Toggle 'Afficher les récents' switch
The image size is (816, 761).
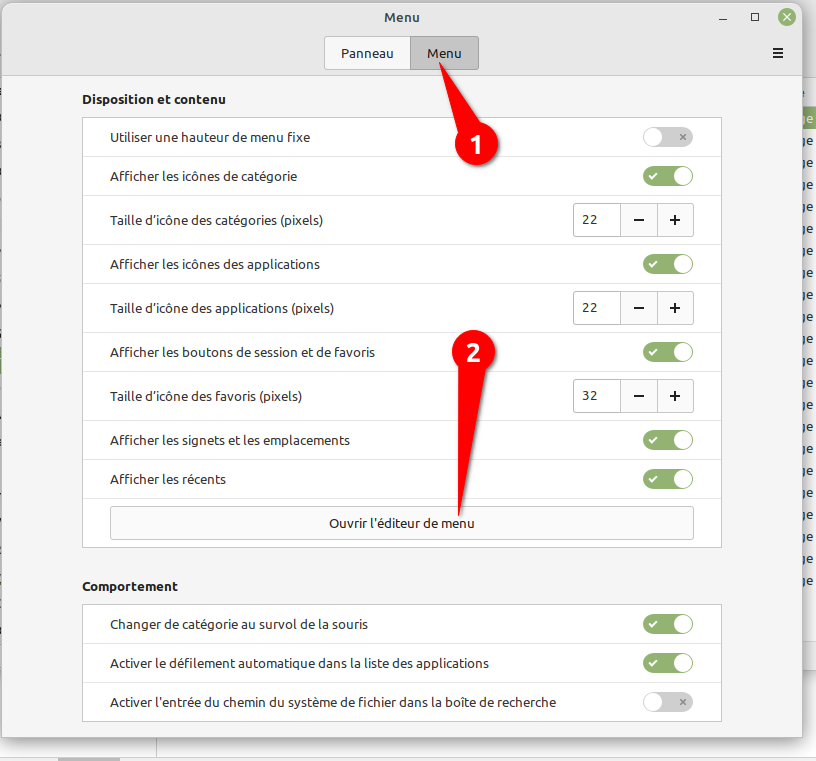point(667,479)
